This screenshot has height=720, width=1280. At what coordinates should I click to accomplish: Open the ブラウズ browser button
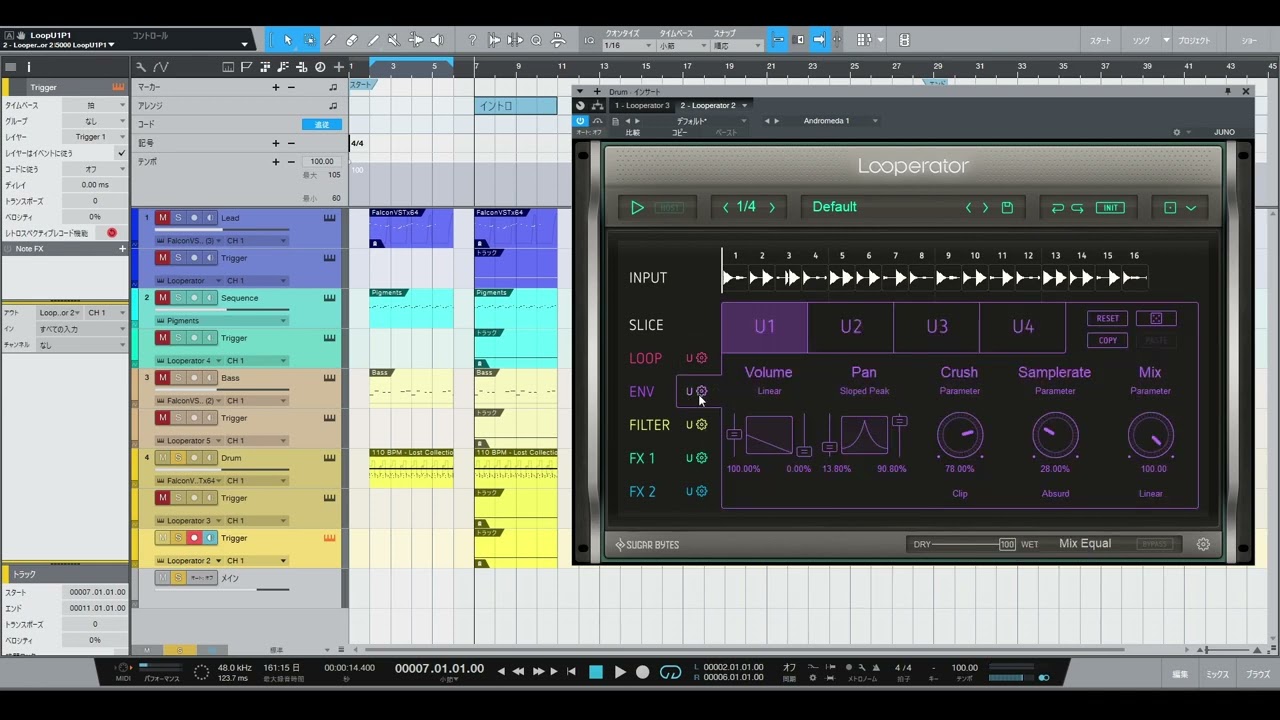point(1258,674)
